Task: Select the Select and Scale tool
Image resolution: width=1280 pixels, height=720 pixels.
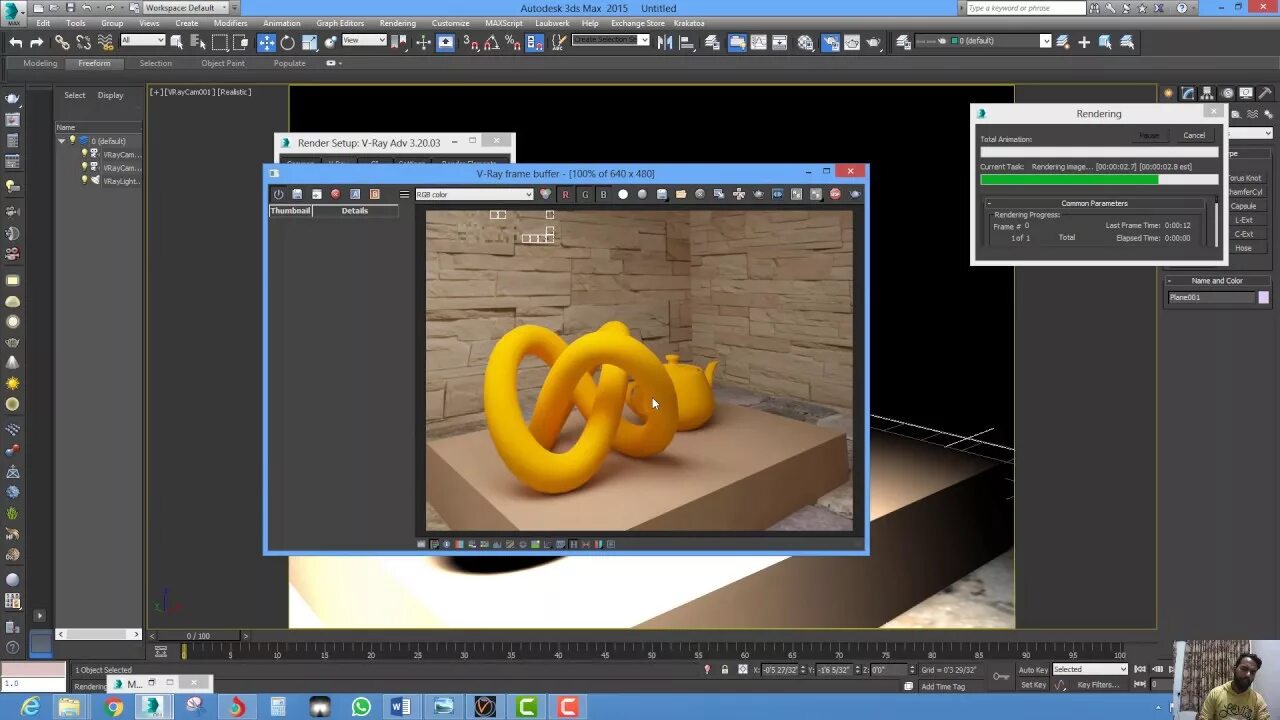Action: (309, 42)
